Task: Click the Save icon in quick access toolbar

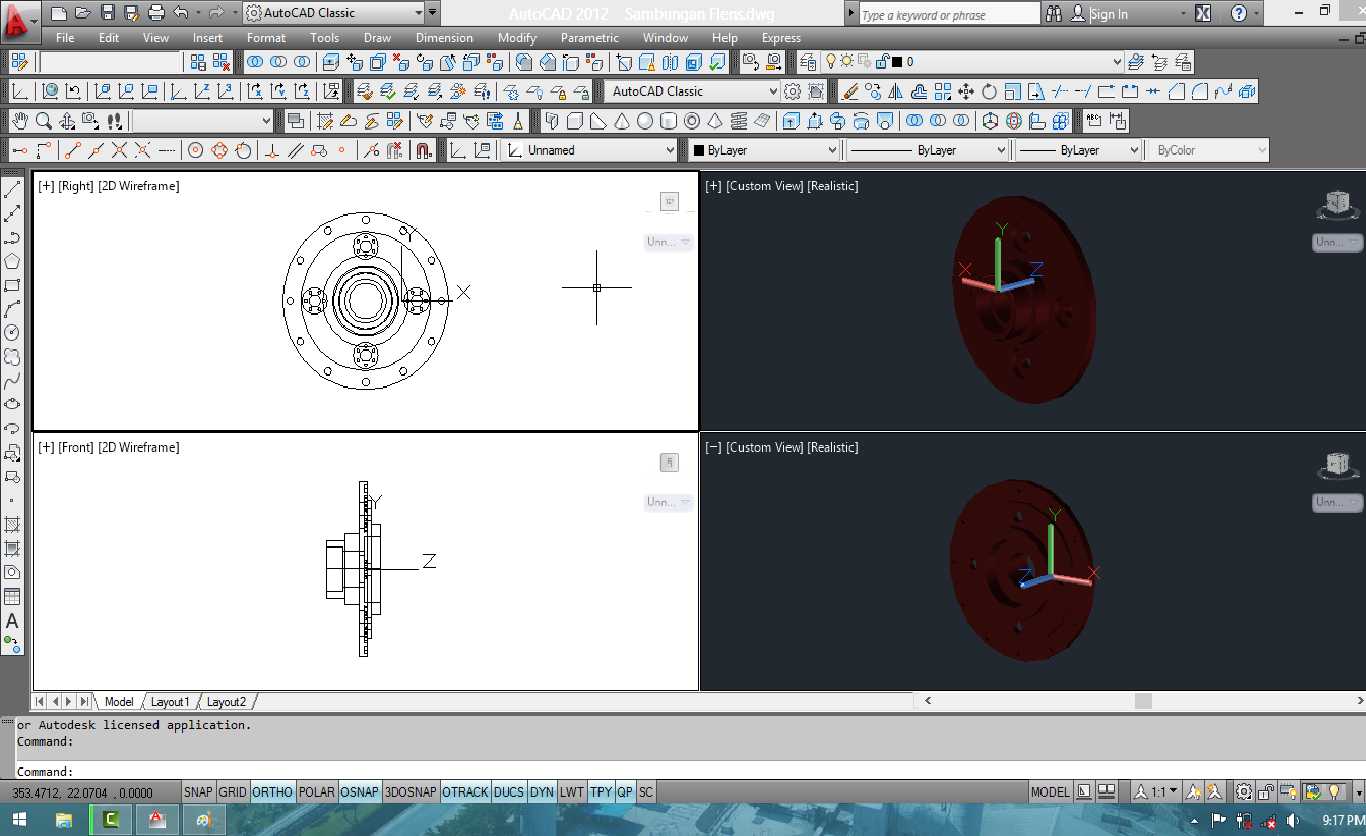Action: point(107,13)
